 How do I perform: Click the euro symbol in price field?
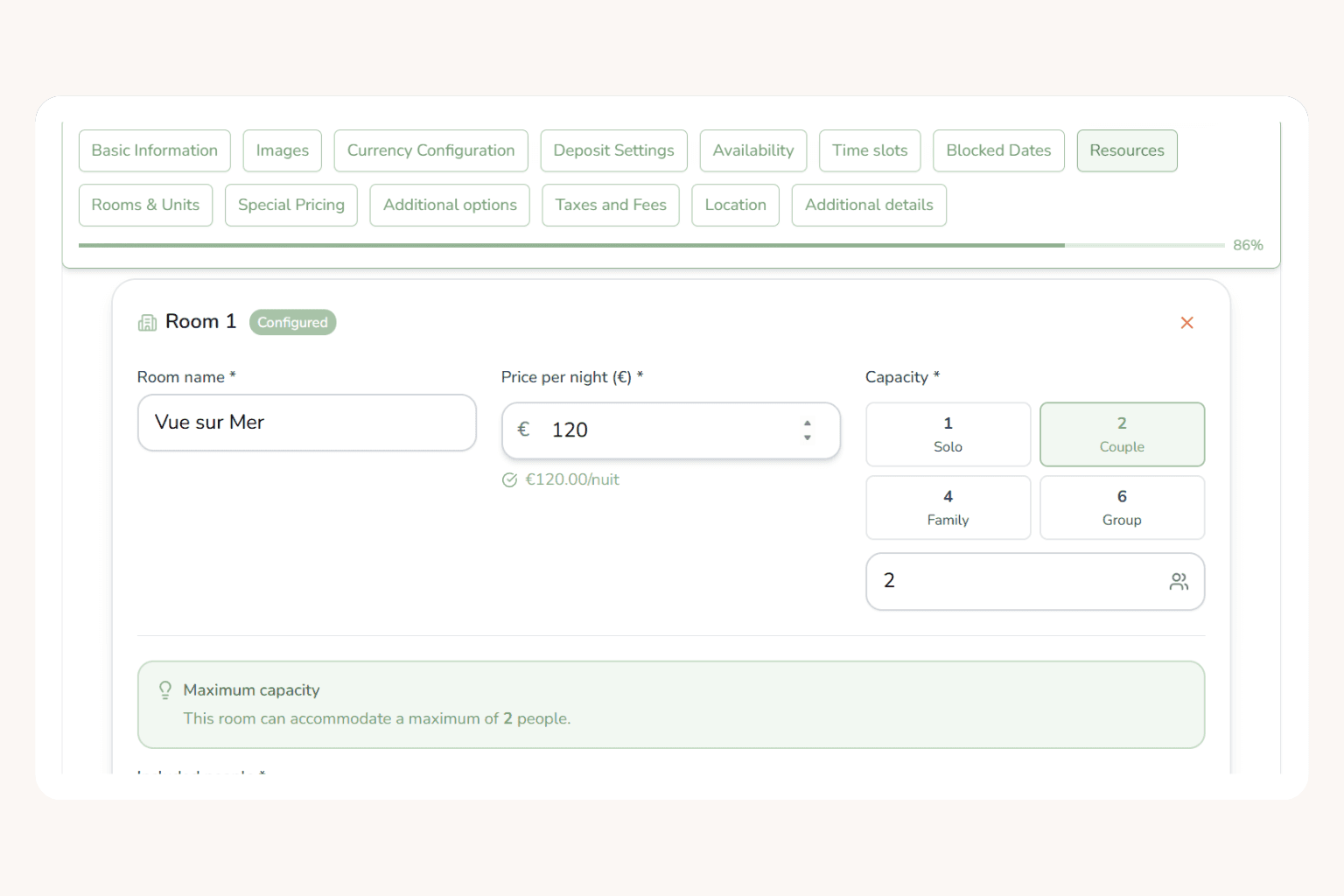tap(523, 430)
